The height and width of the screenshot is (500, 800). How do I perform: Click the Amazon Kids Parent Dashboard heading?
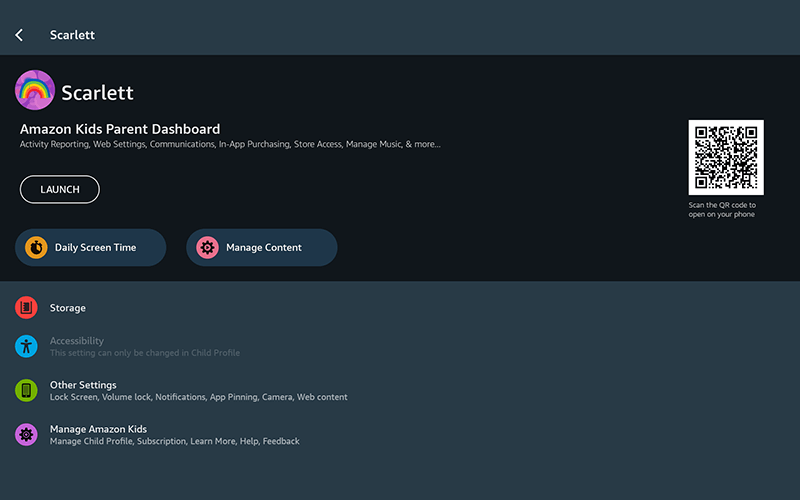click(120, 129)
